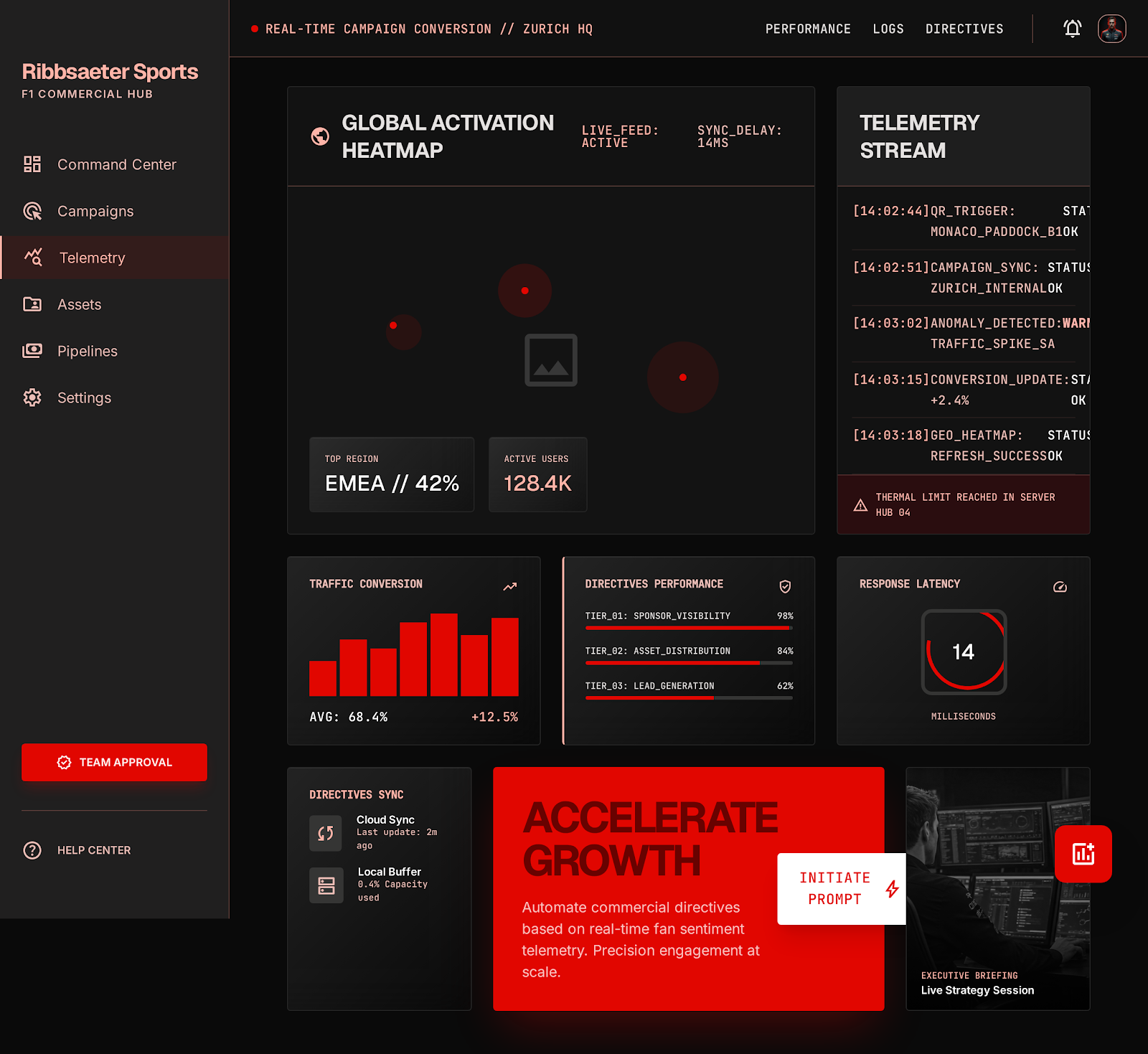Click the Tier_02 Asset_Distribution progress bar

click(x=689, y=663)
